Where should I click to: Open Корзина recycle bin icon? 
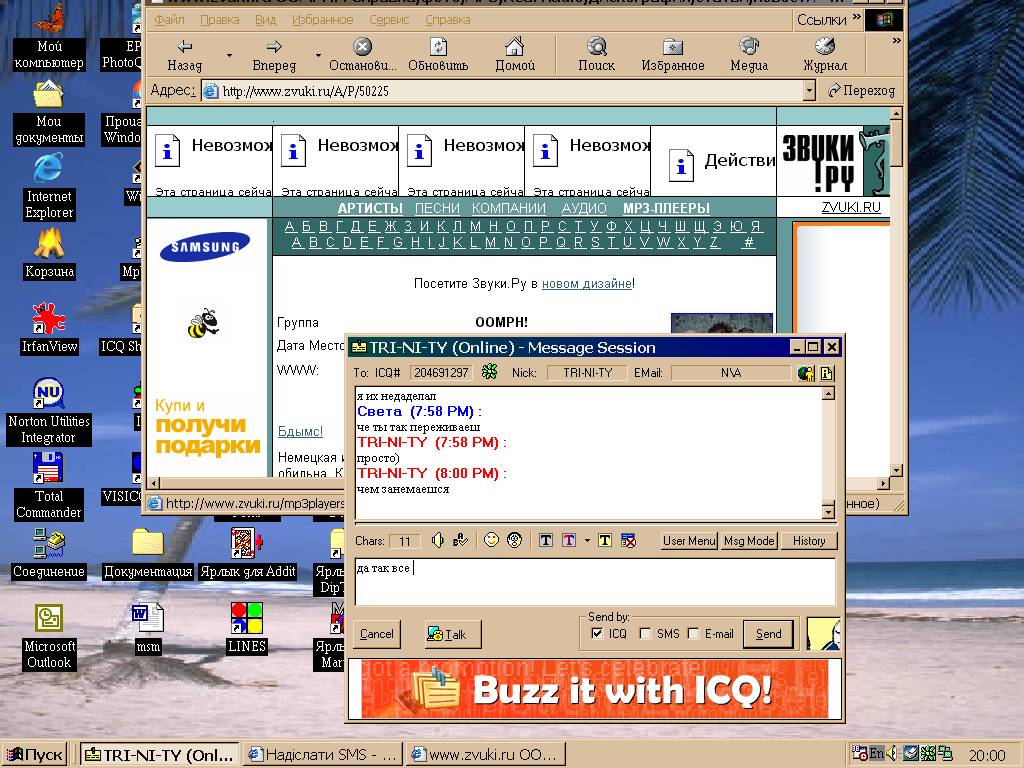49,255
